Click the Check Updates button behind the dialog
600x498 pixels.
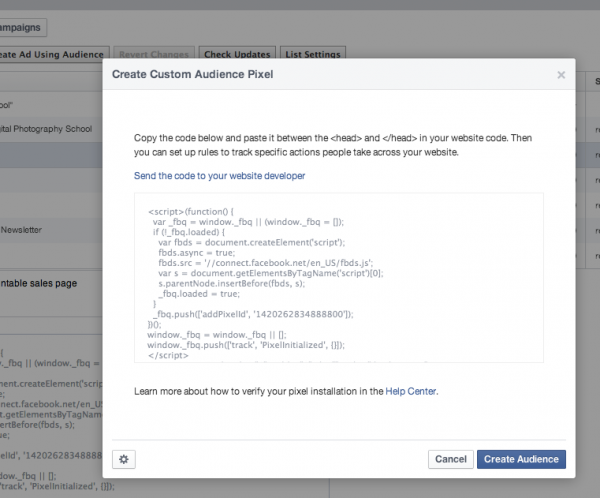tap(237, 54)
